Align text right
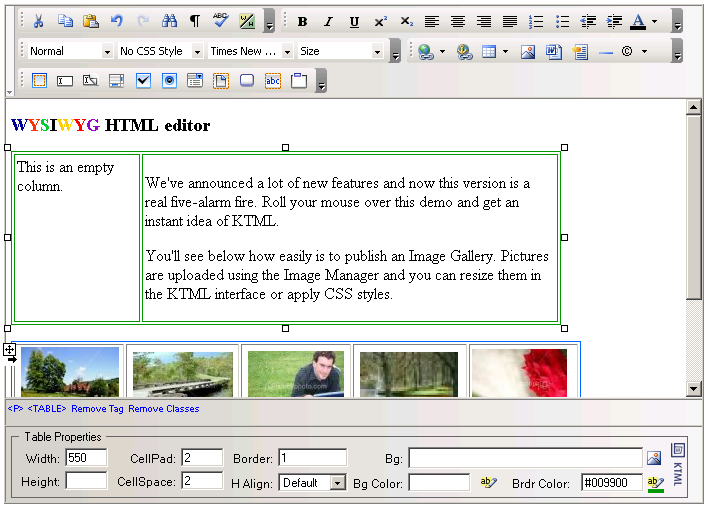The width and height of the screenshot is (708, 508). [x=484, y=22]
